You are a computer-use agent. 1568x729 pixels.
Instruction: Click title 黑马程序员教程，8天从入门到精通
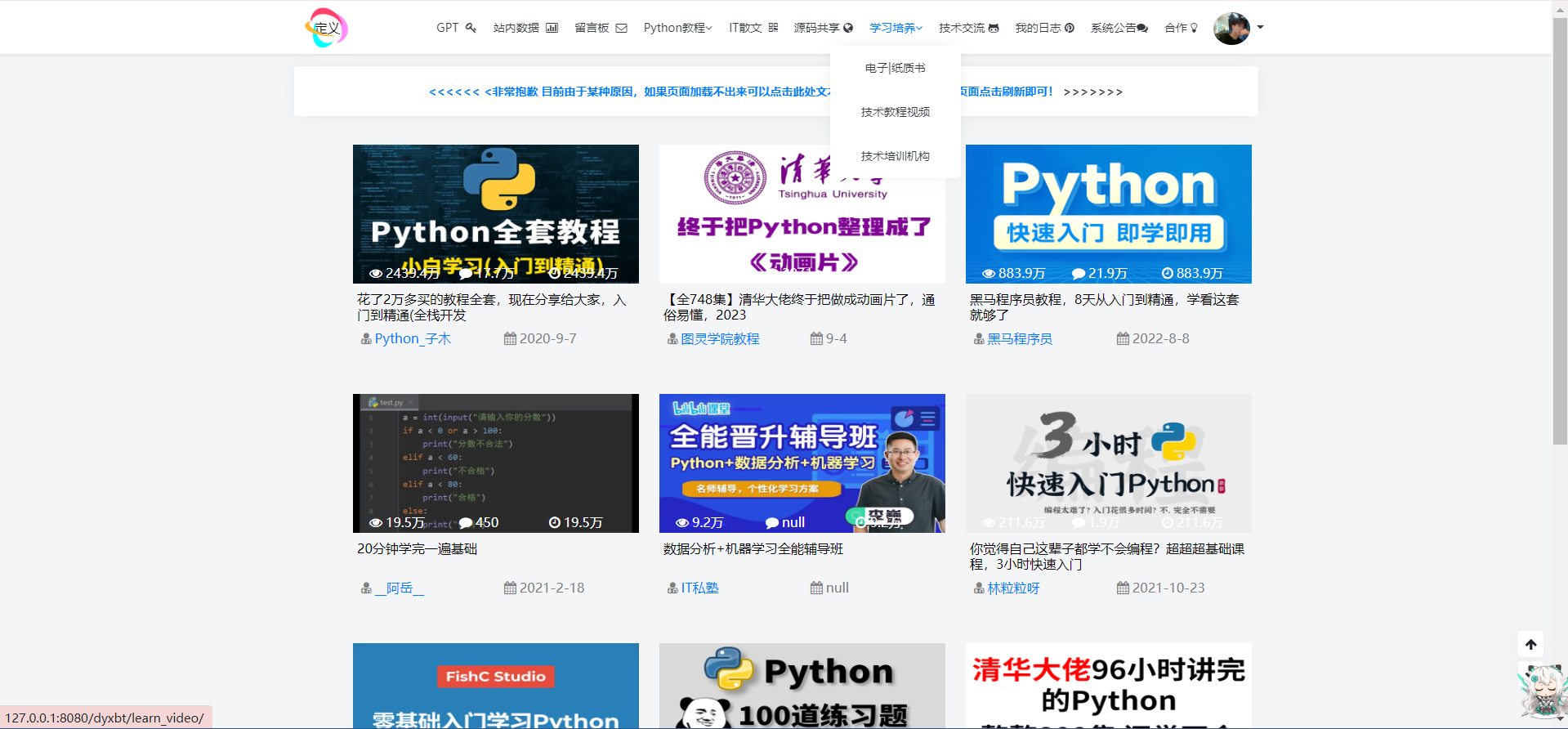tap(1105, 307)
